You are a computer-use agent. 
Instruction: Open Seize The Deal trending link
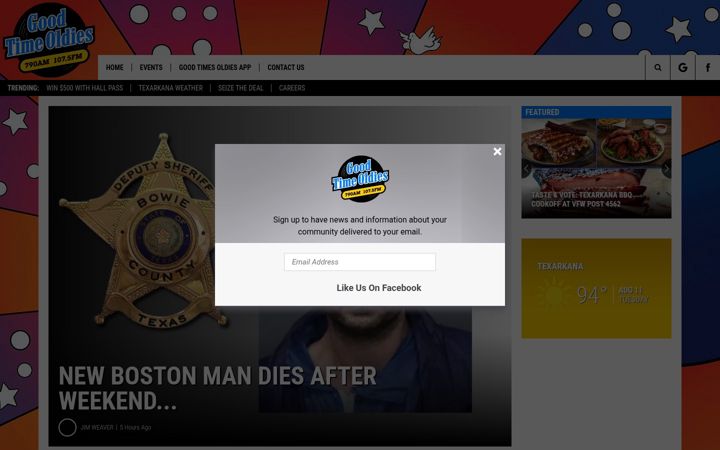(241, 88)
